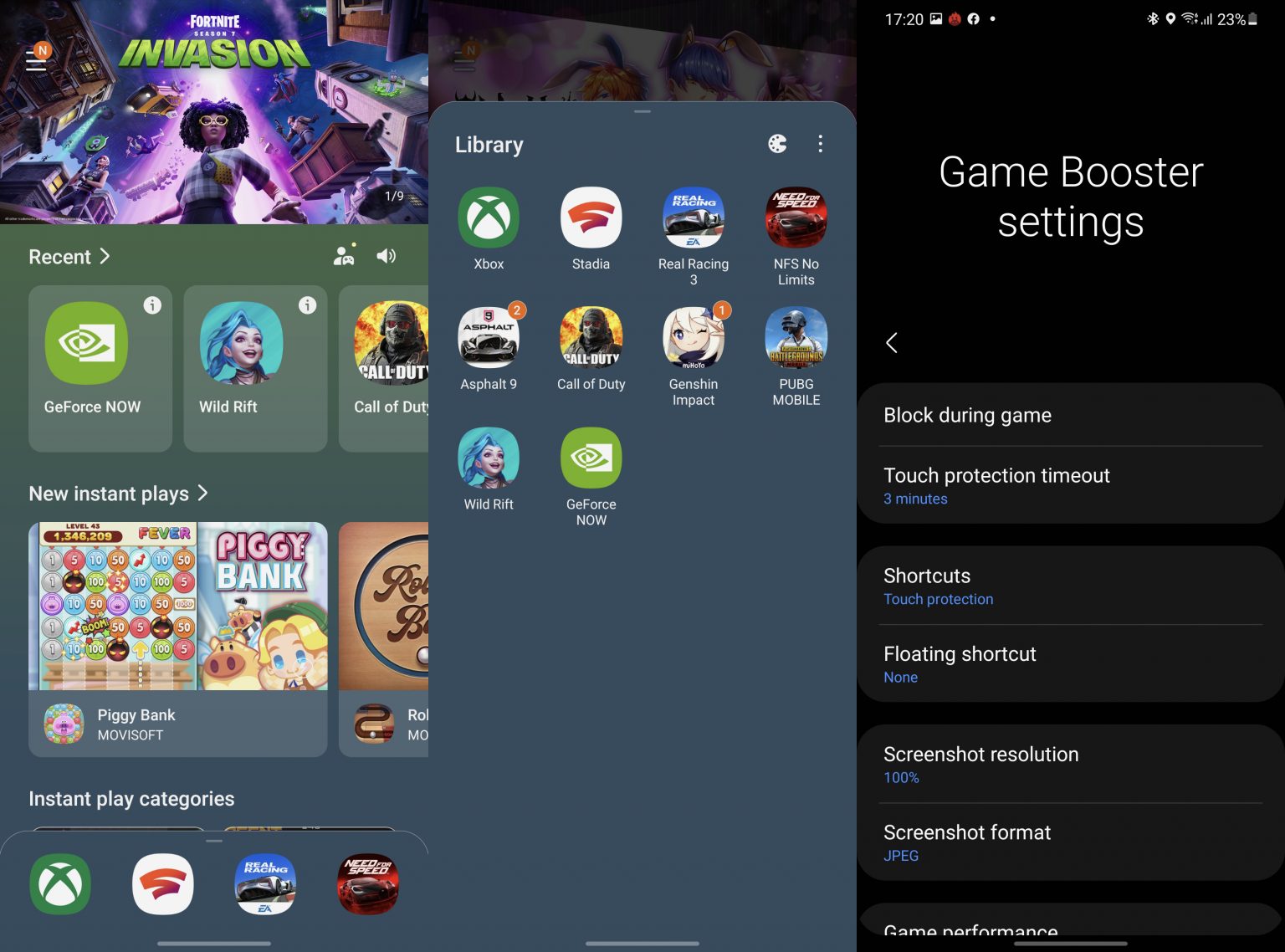This screenshot has height=952, width=1285.
Task: Open the Library overflow menu
Action: click(821, 144)
